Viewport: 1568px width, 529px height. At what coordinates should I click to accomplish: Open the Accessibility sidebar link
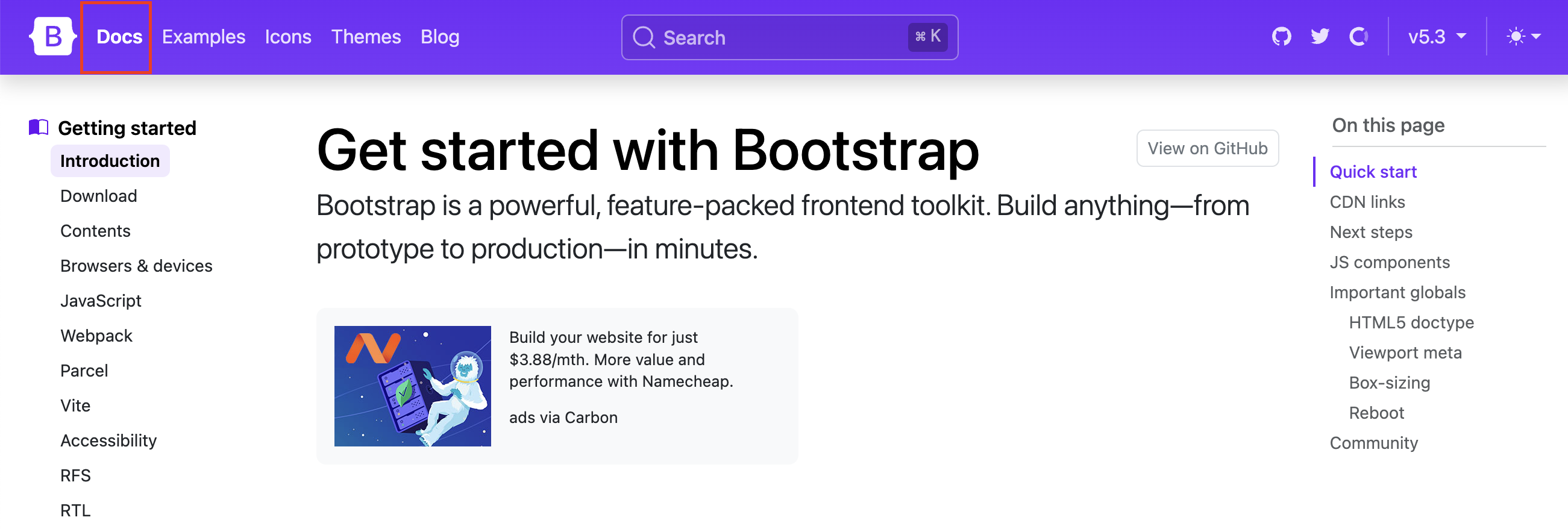(x=108, y=440)
